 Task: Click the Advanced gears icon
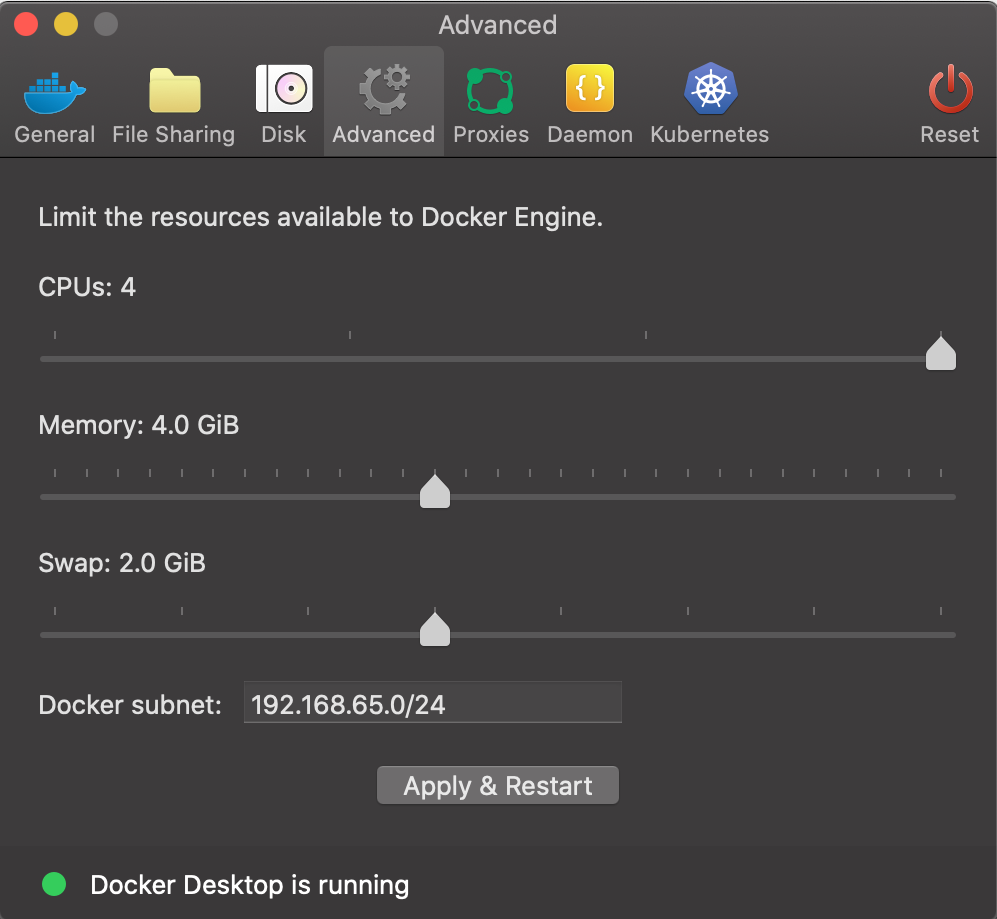pyautogui.click(x=384, y=90)
